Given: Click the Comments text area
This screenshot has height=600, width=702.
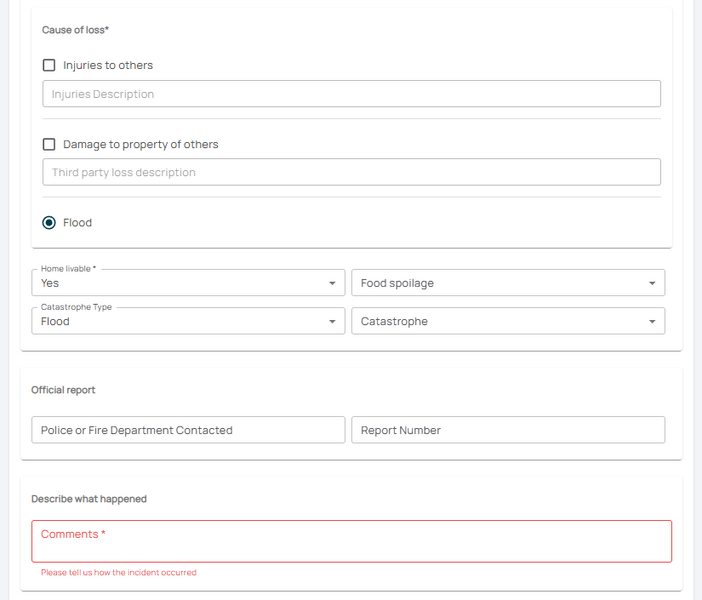Looking at the screenshot, I should 351,541.
